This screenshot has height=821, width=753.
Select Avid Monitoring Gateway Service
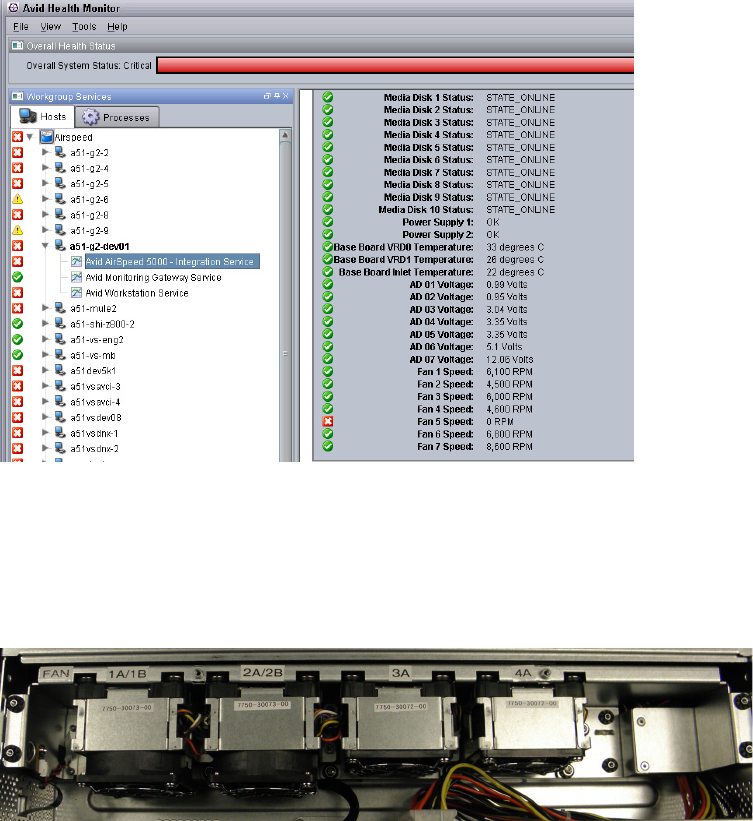(x=153, y=278)
